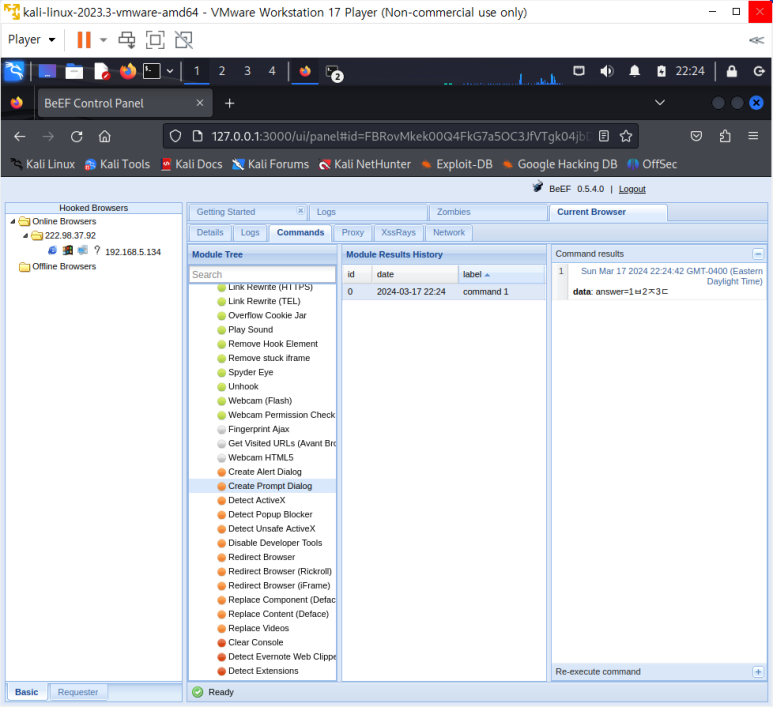Viewport: 773px width, 707px height.
Task: Select the Redirect Browser (Rickroll) module
Action: coord(280,572)
